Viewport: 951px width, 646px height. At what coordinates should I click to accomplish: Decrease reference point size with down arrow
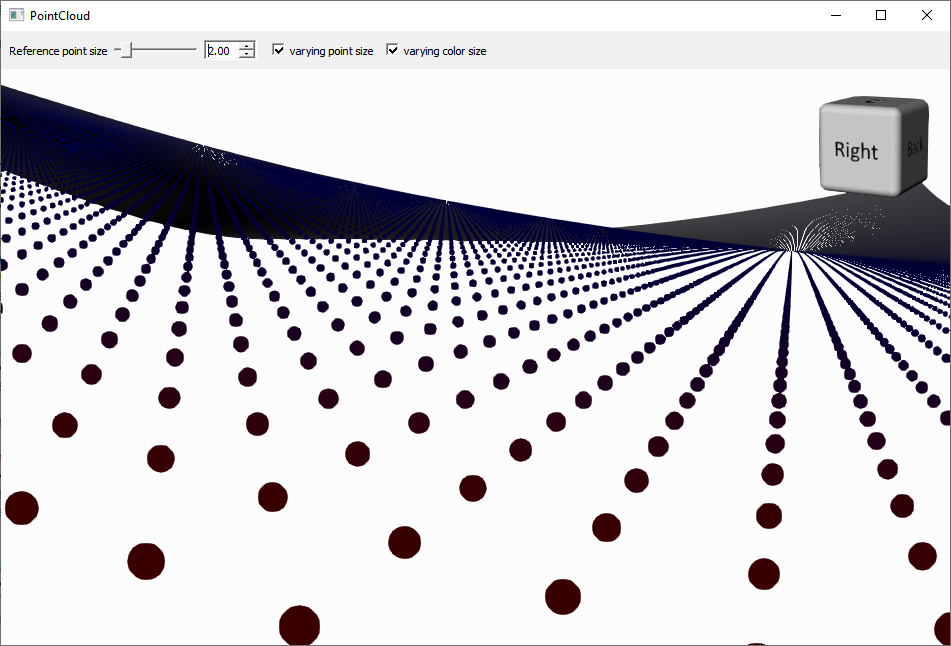point(247,54)
